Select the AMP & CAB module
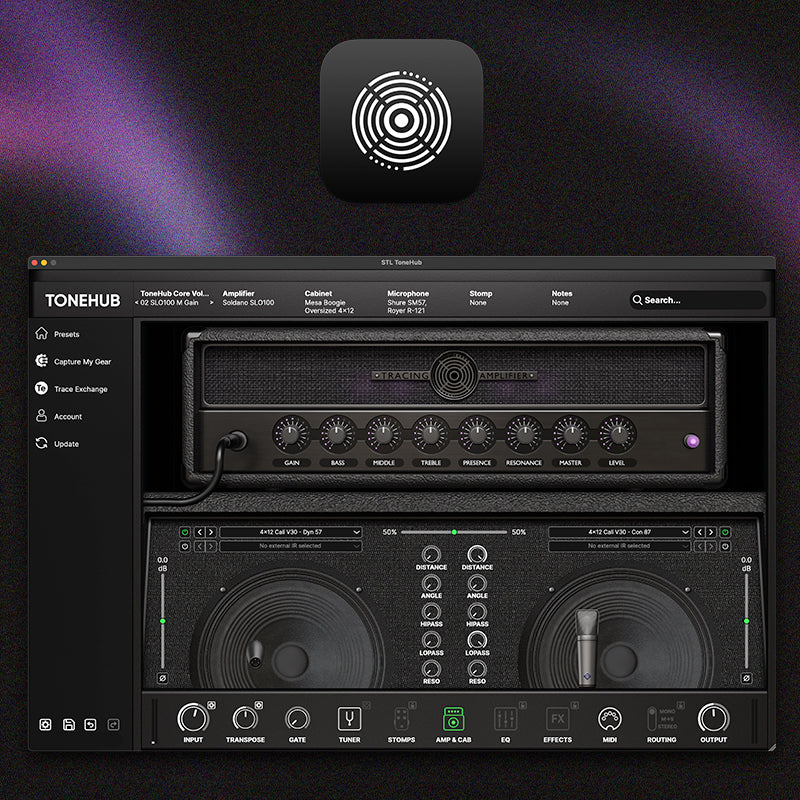The height and width of the screenshot is (800, 800). click(x=453, y=719)
